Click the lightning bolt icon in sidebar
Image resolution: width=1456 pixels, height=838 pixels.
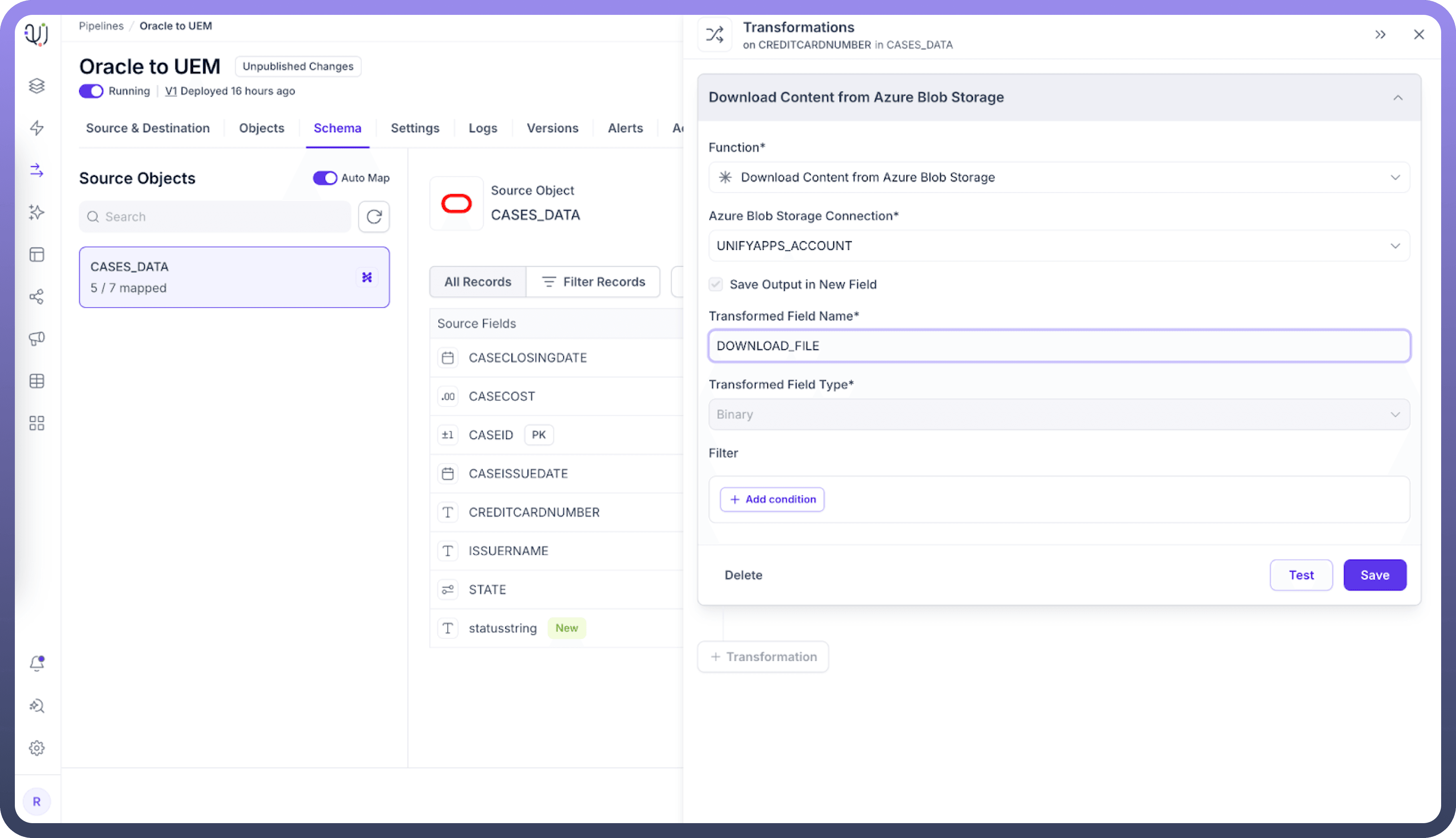pos(37,128)
